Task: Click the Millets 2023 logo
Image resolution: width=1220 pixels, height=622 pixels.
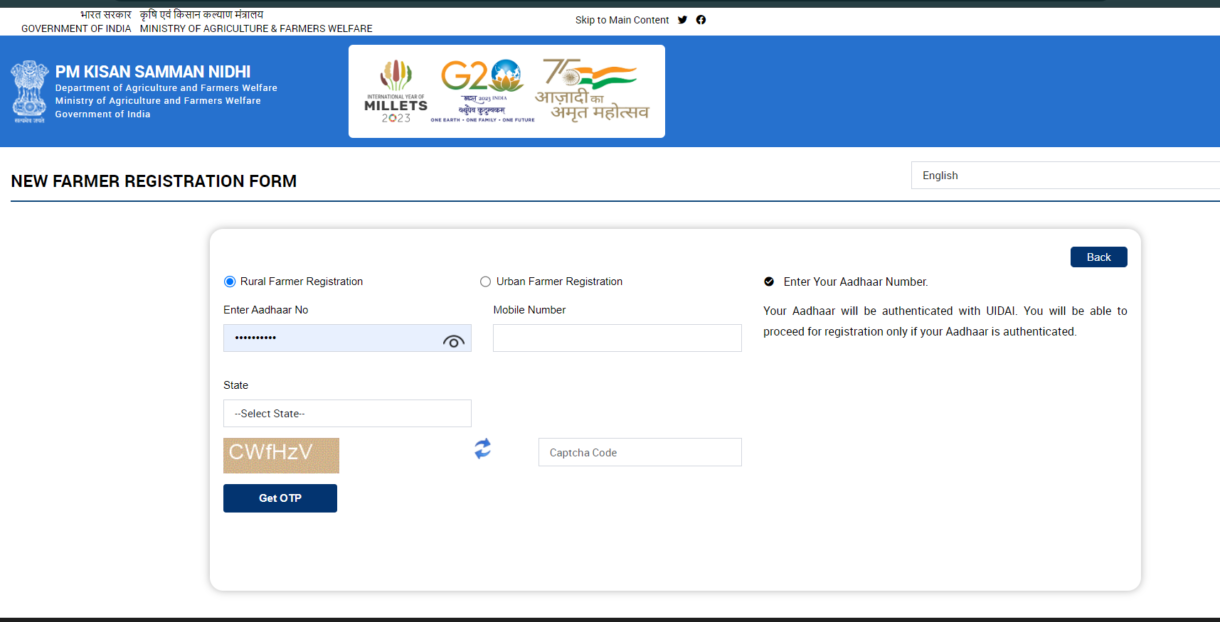Action: (x=395, y=92)
